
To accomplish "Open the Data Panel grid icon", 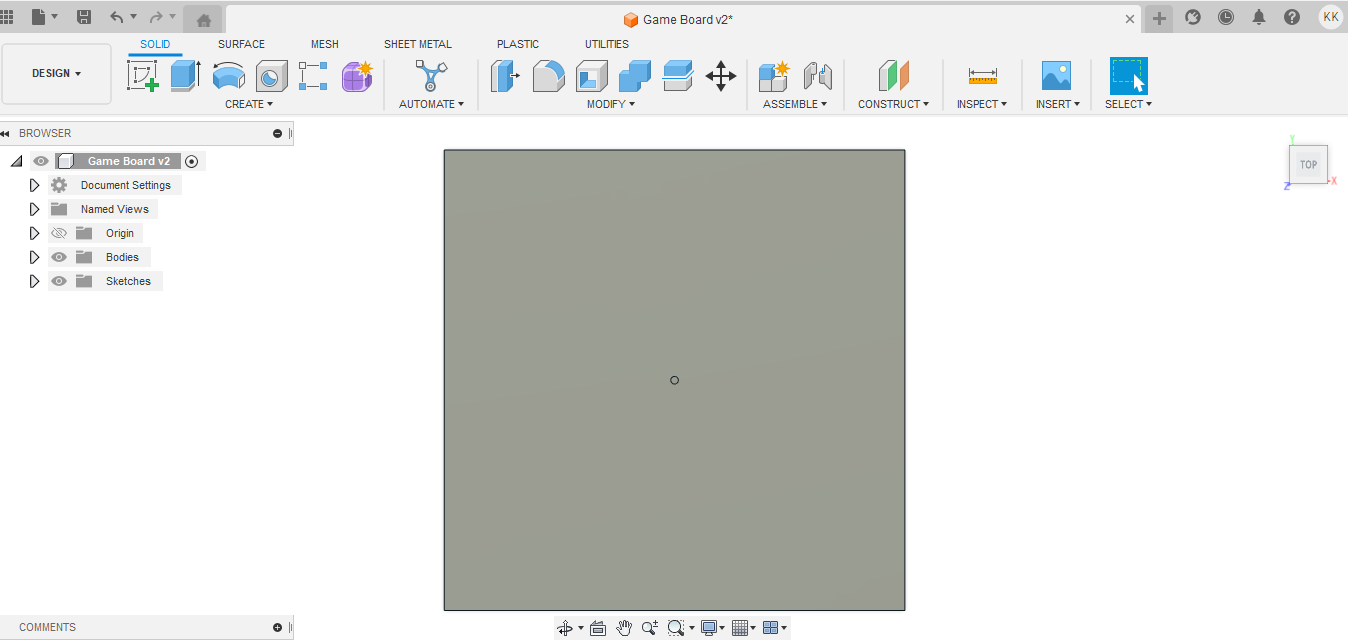I will pos(7,17).
